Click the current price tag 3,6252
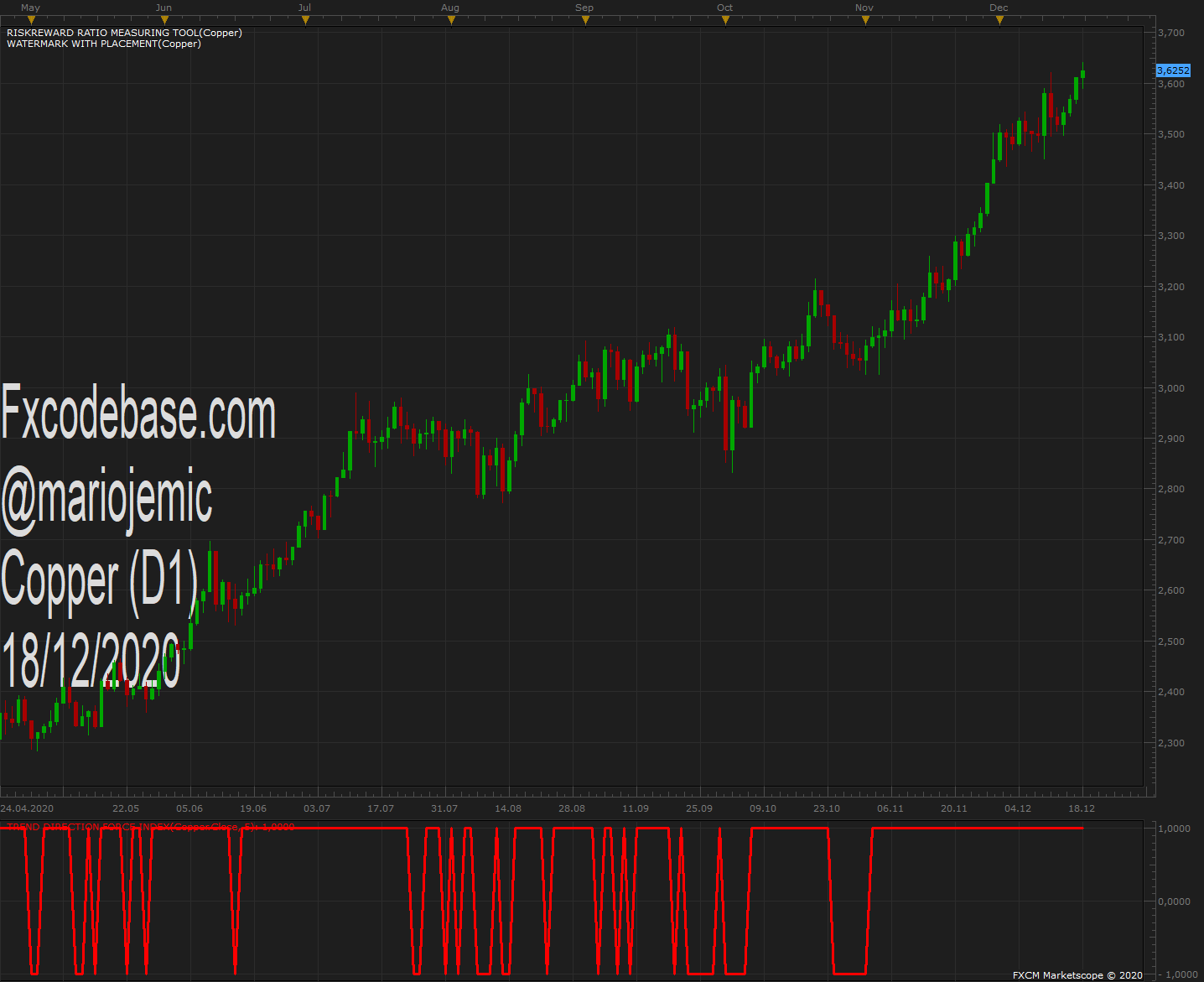The width and height of the screenshot is (1204, 982). pos(1173,70)
